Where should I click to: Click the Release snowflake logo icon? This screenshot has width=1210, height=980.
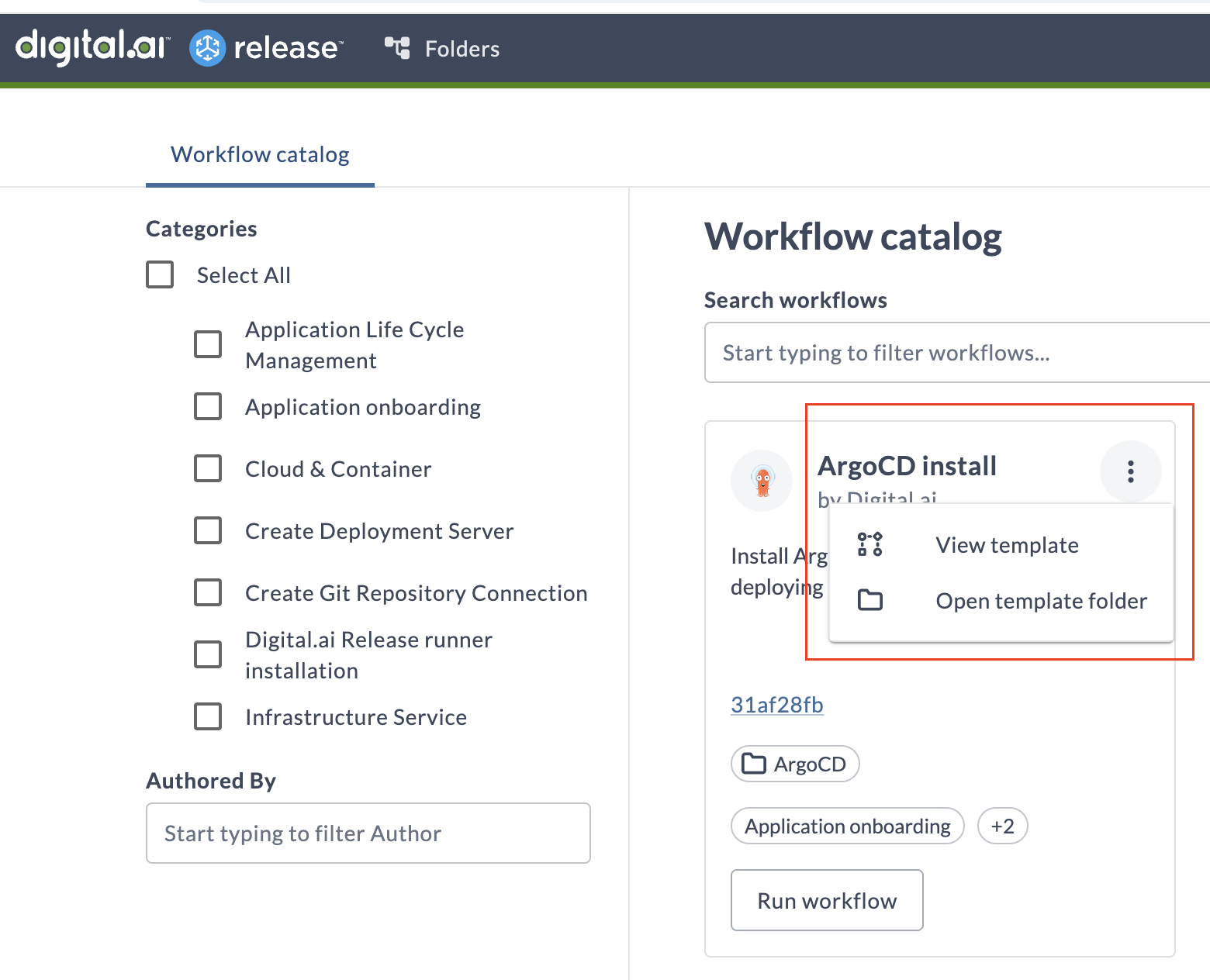pyautogui.click(x=207, y=48)
